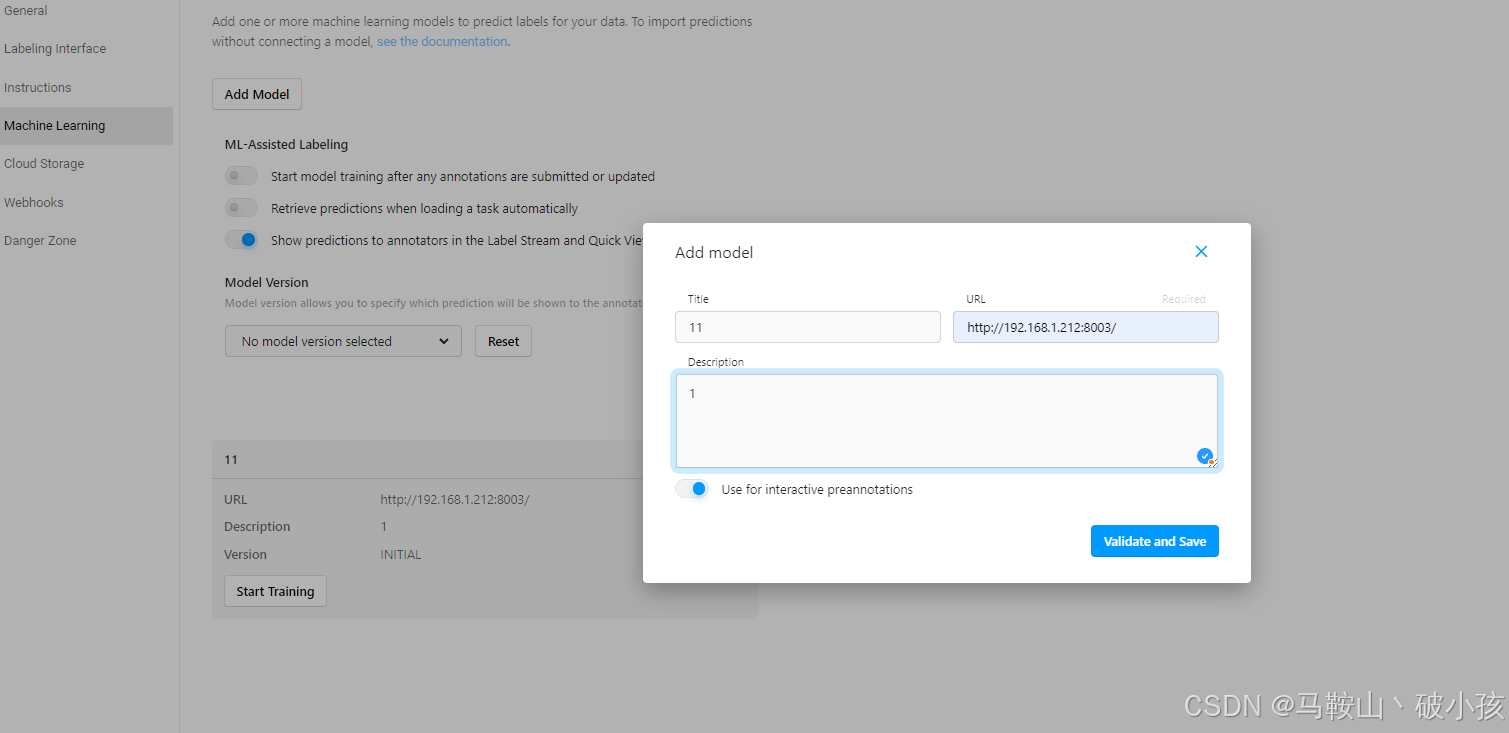This screenshot has width=1509, height=733.
Task: Enable training after annotations are submitted
Action: coord(241,175)
